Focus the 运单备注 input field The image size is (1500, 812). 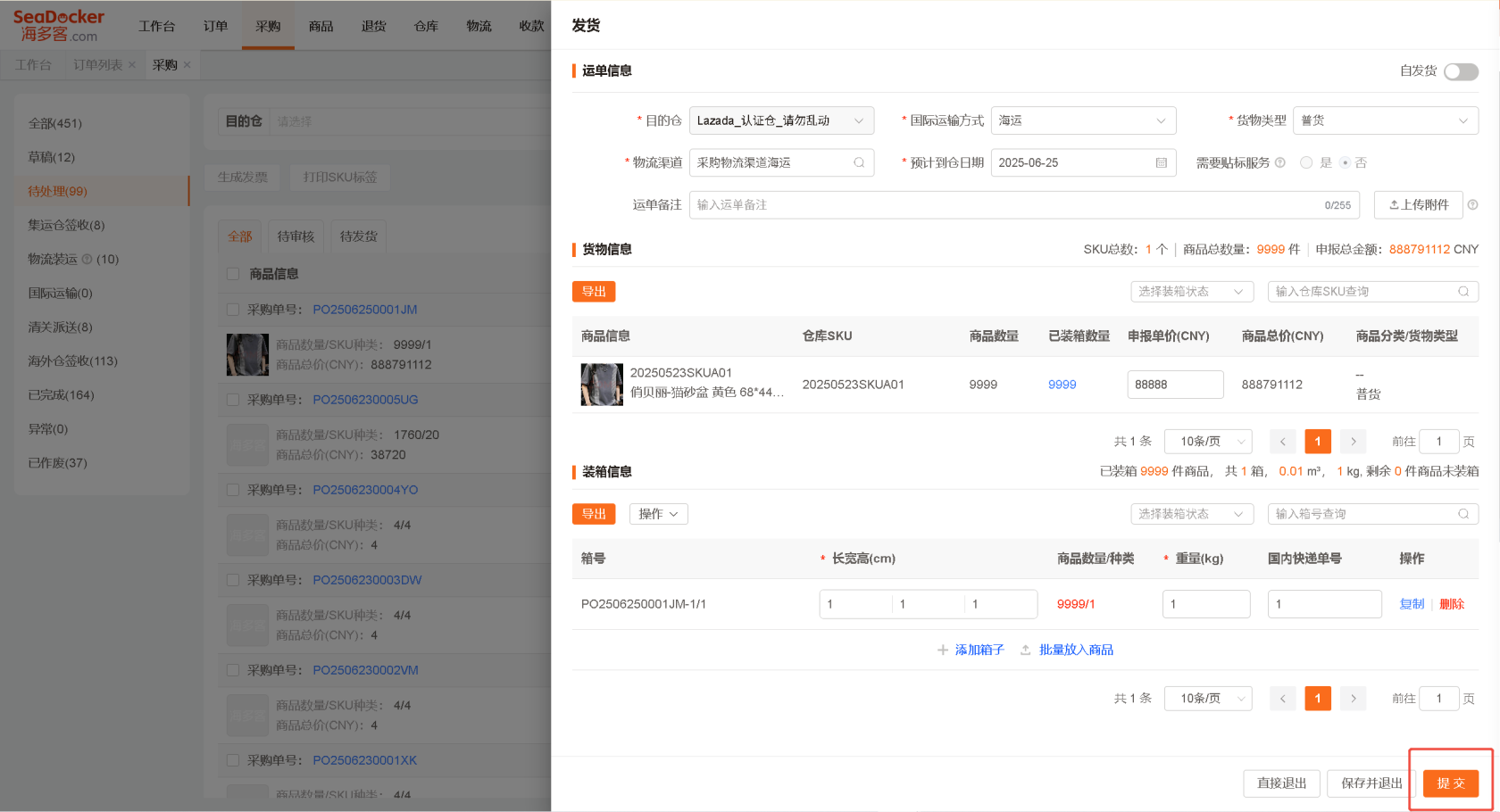(1024, 204)
